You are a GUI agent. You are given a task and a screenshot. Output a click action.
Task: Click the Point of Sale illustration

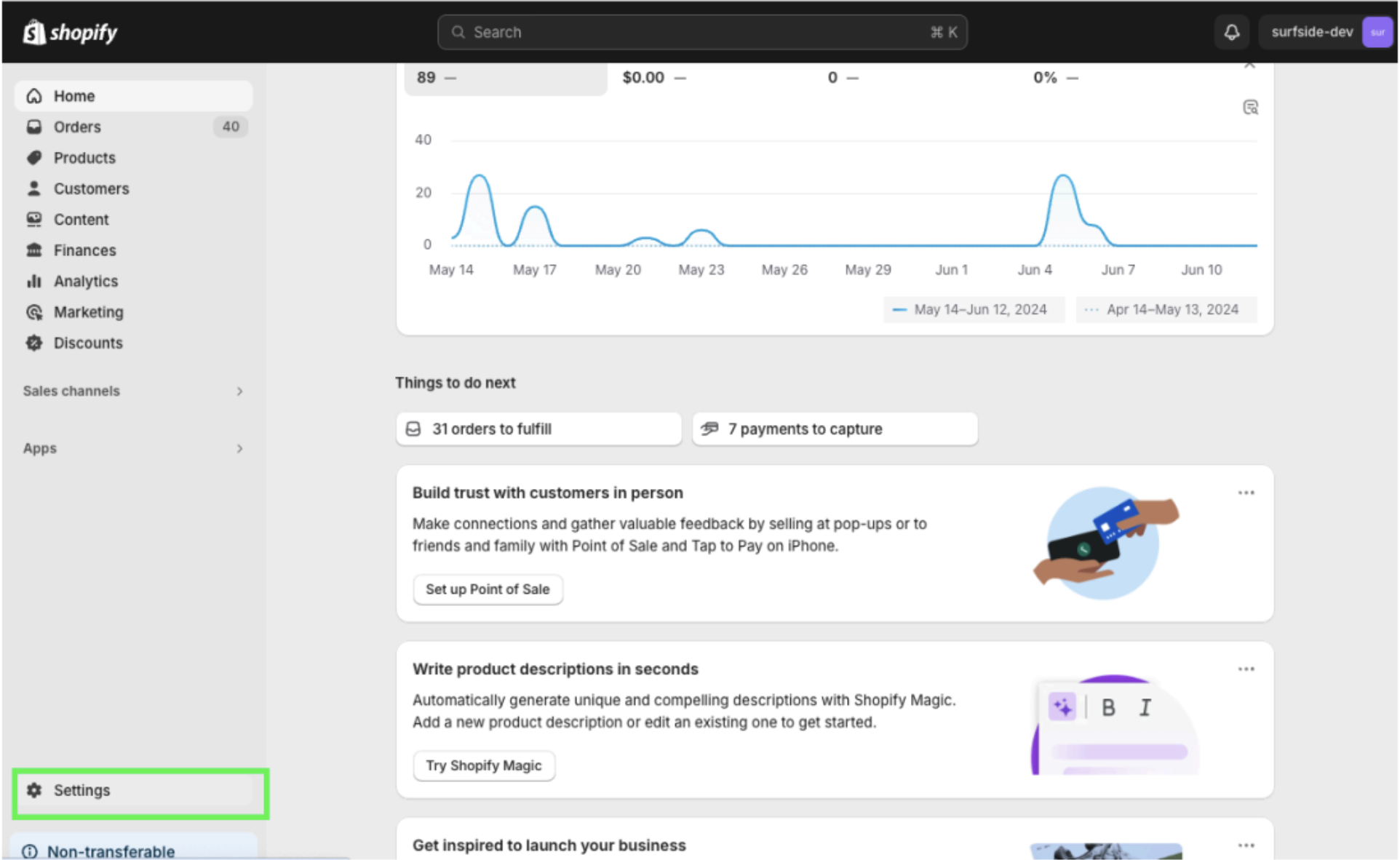tap(1105, 543)
